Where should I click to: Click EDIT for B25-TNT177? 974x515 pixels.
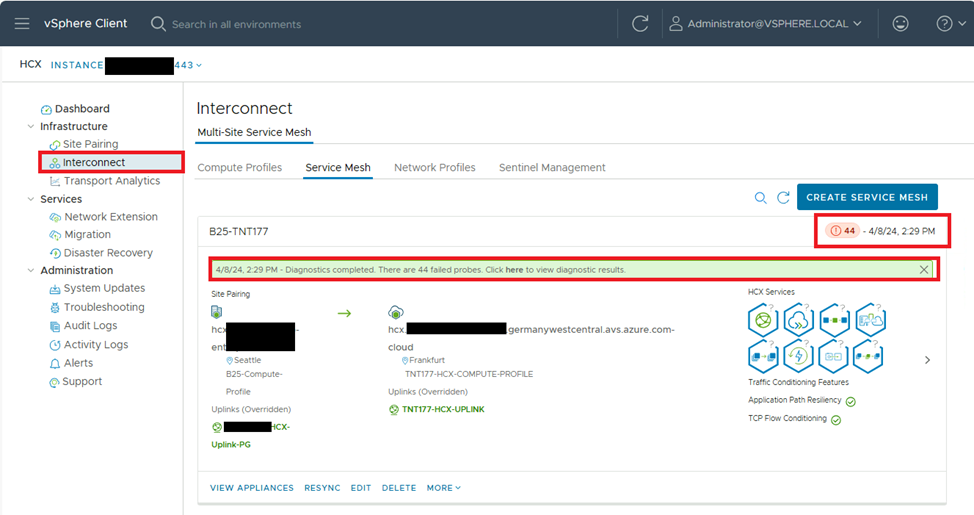point(361,488)
